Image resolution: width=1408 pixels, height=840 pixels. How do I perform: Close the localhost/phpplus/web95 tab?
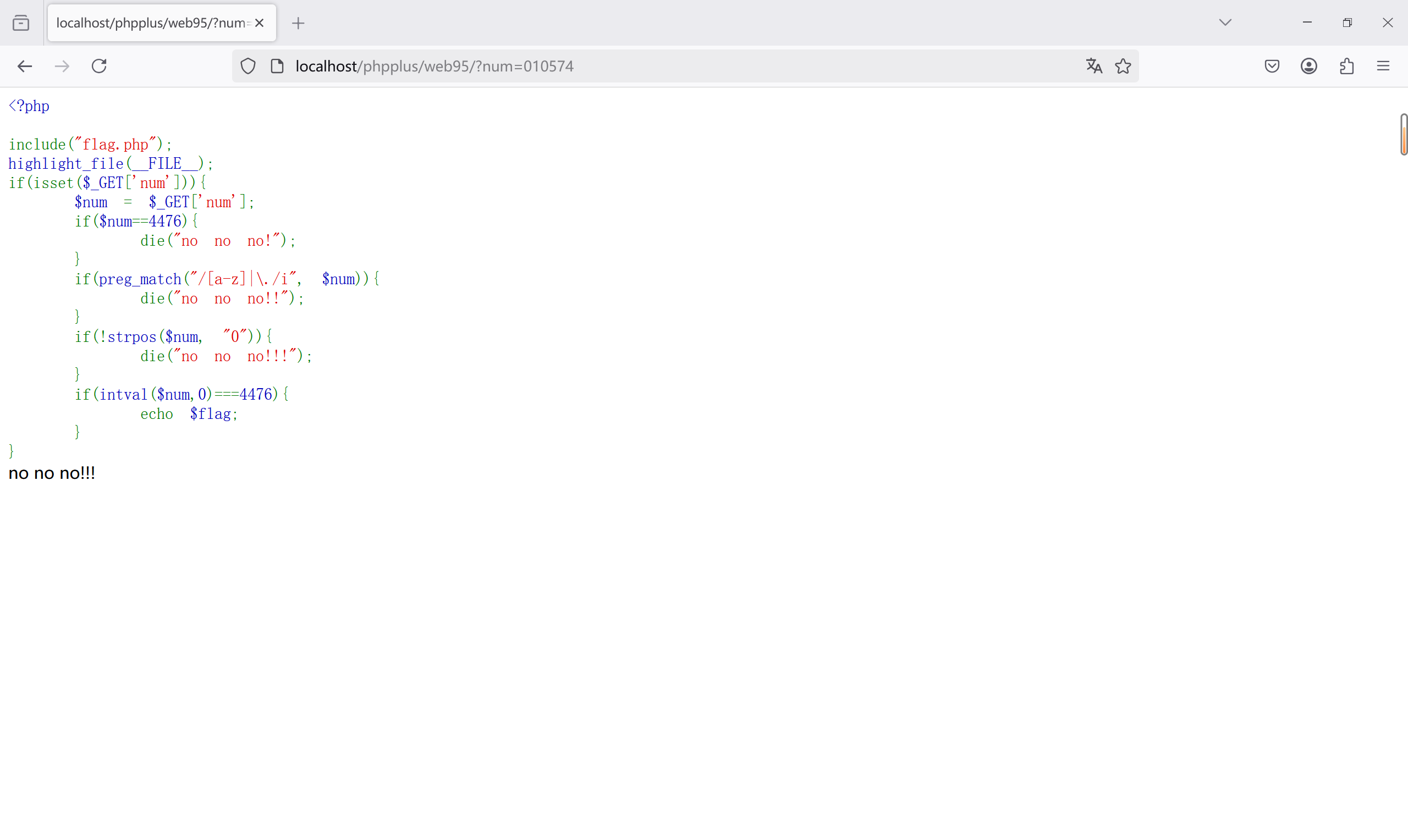(x=259, y=23)
